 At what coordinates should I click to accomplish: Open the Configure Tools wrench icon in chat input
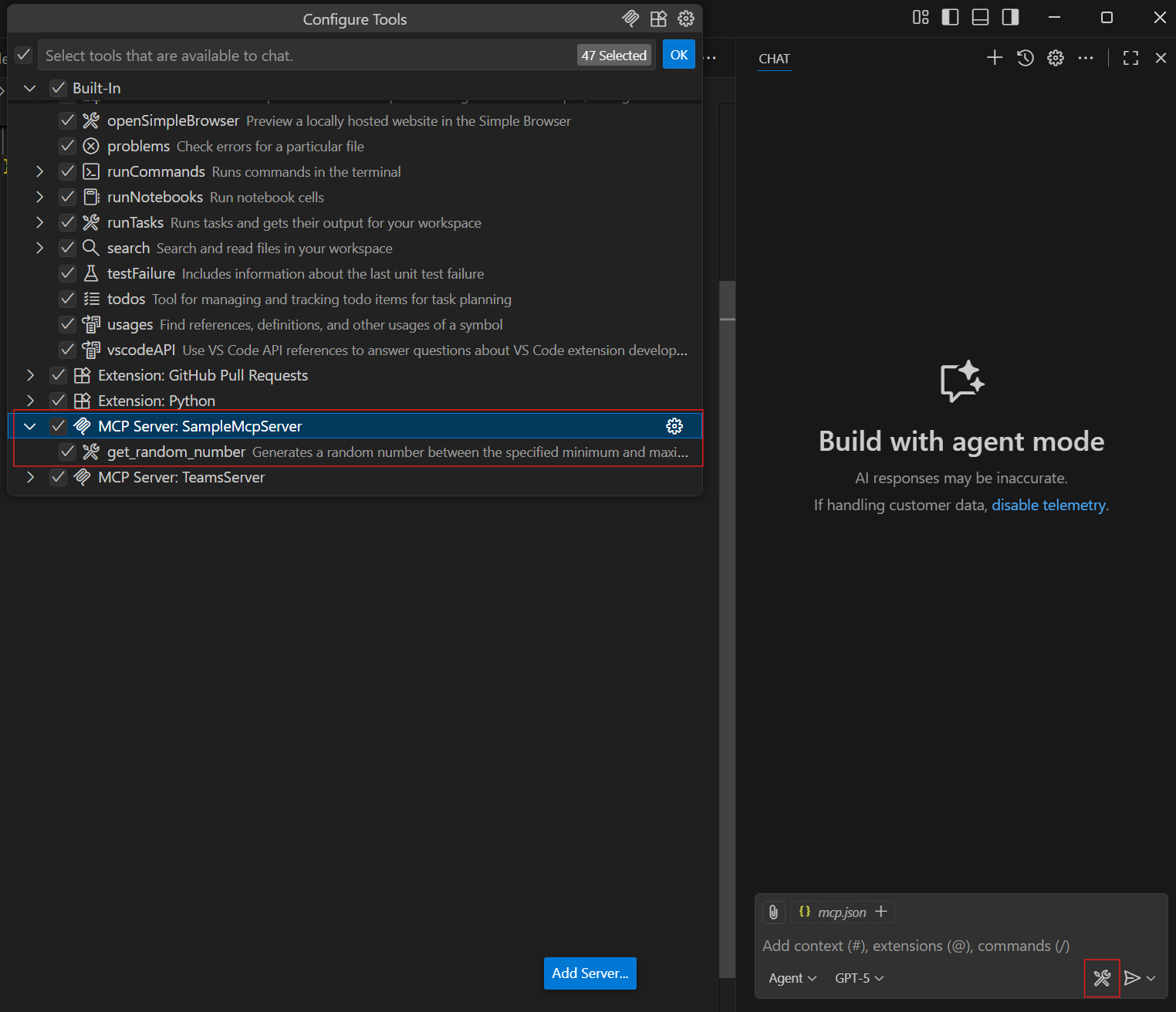coord(1102,978)
